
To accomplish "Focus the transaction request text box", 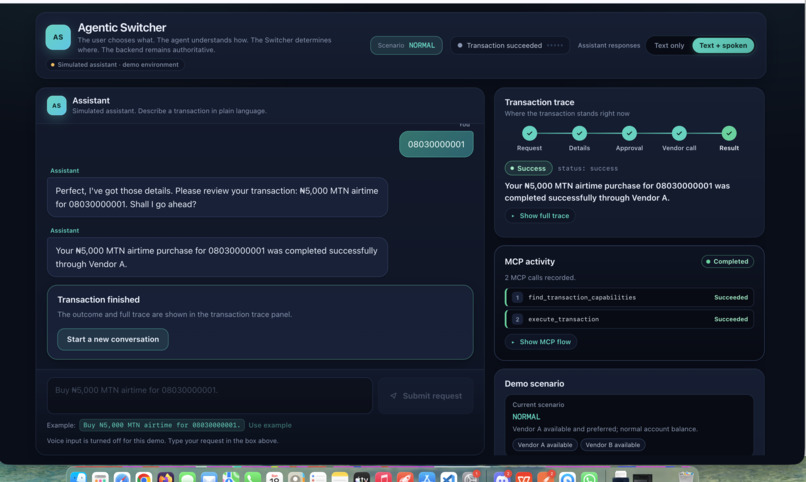I will (x=210, y=396).
